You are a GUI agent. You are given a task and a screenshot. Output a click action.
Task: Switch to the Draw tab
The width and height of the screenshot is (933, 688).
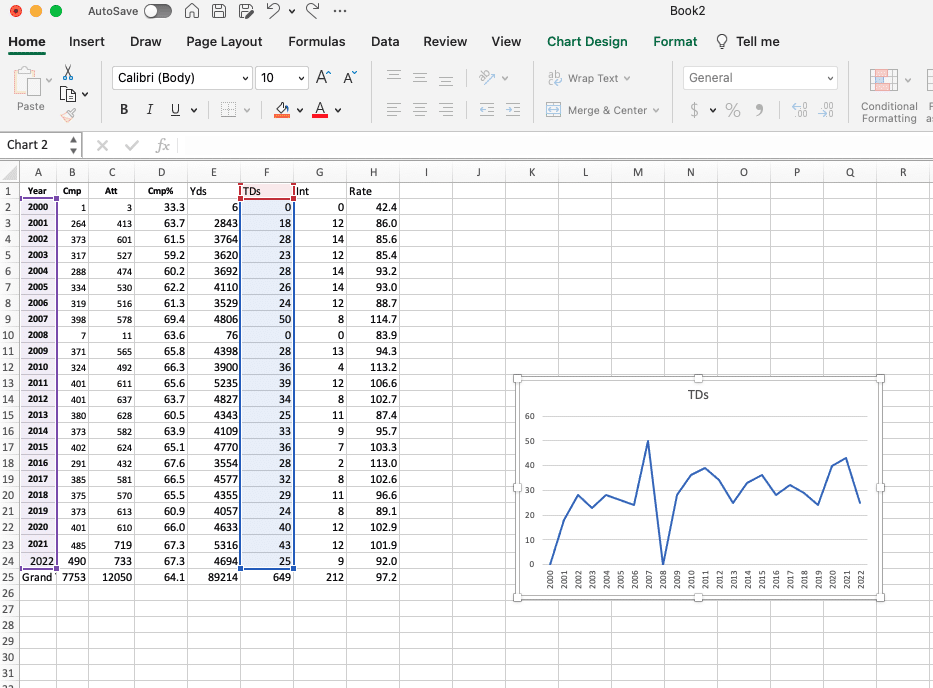pyautogui.click(x=146, y=42)
